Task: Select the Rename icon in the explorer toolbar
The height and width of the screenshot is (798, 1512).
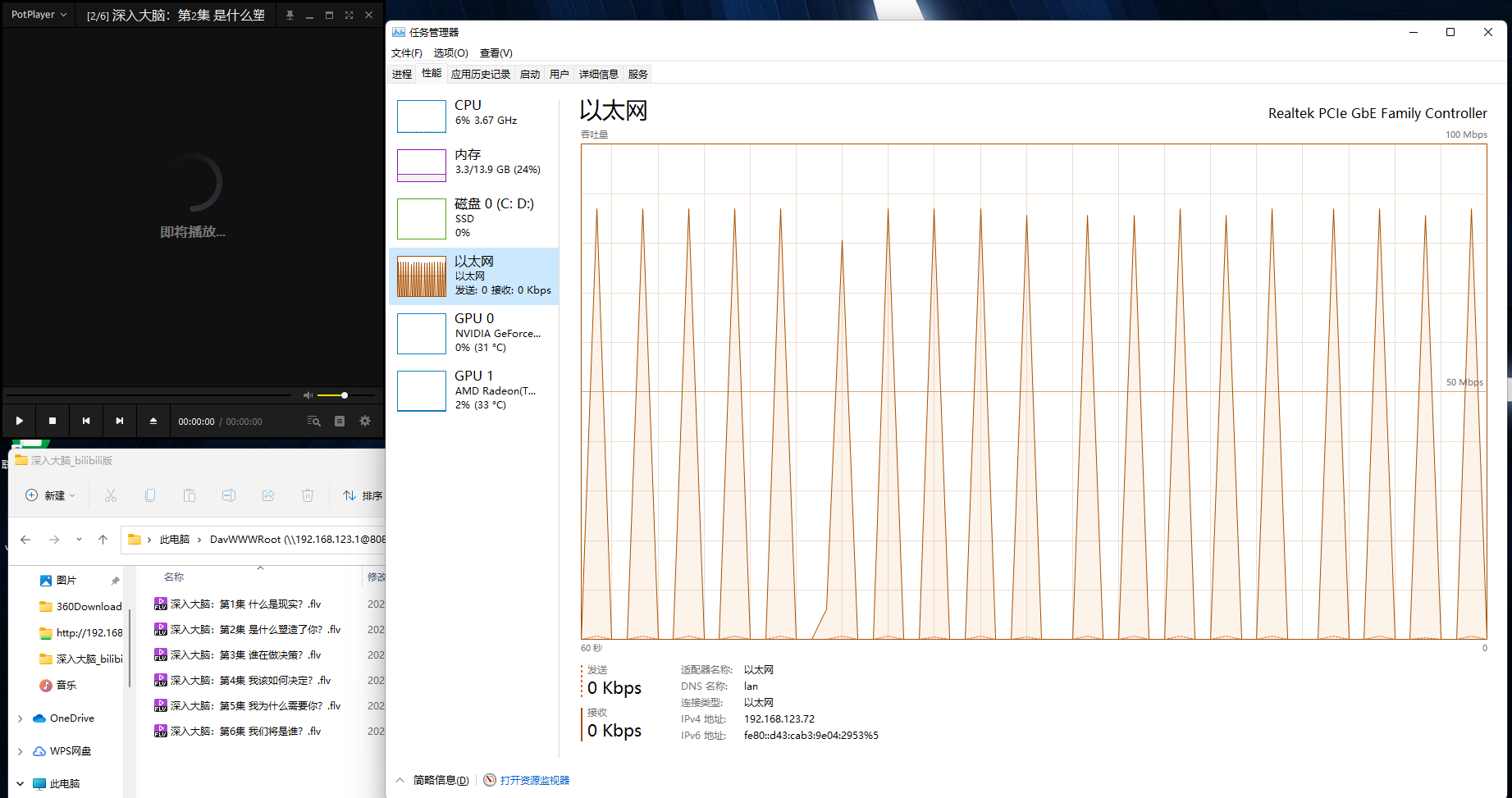Action: (229, 495)
